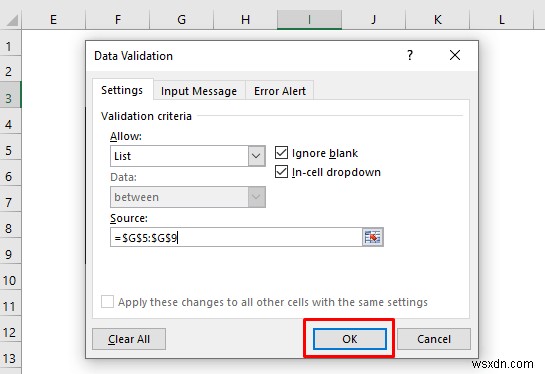Click the OK button

[x=350, y=339]
